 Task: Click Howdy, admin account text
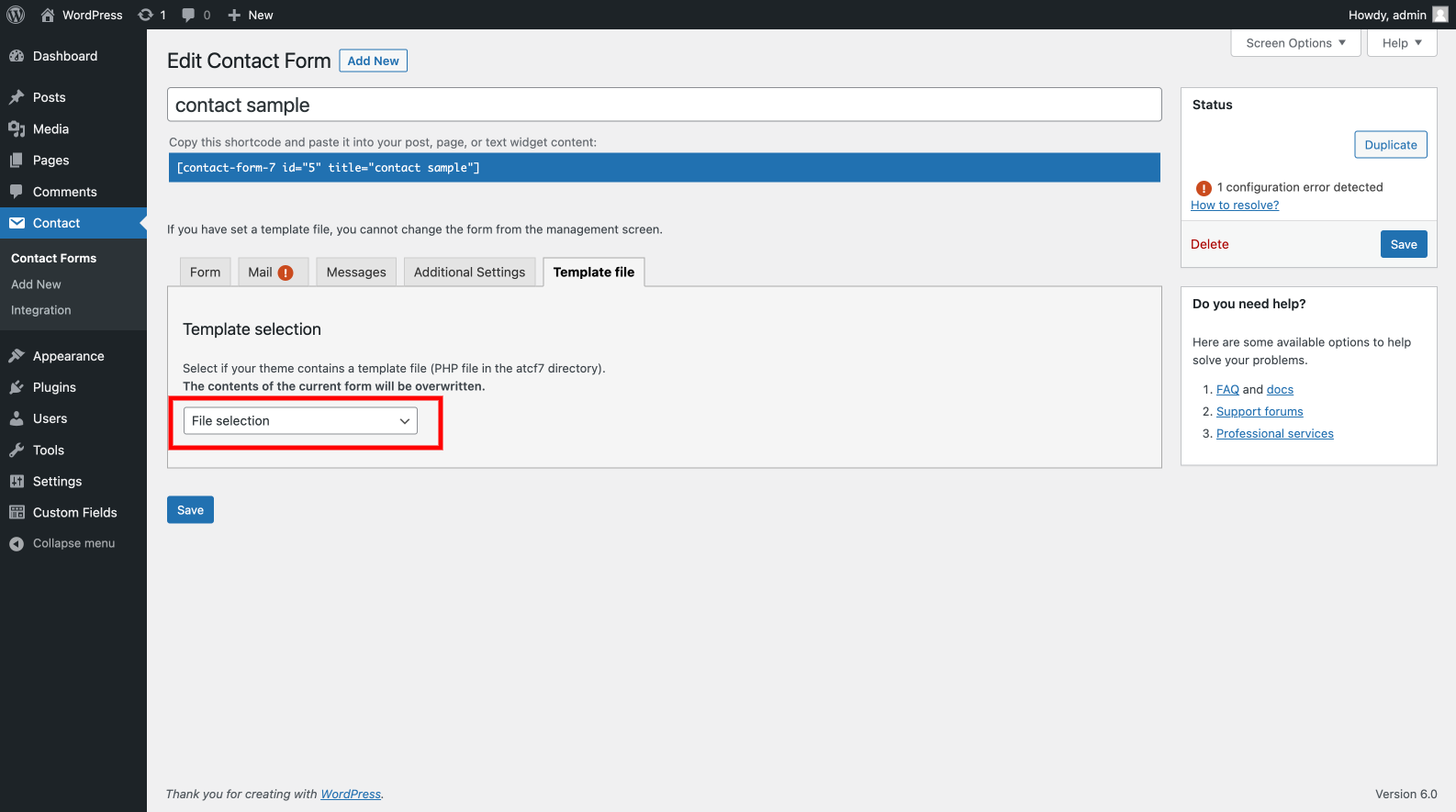click(1387, 15)
